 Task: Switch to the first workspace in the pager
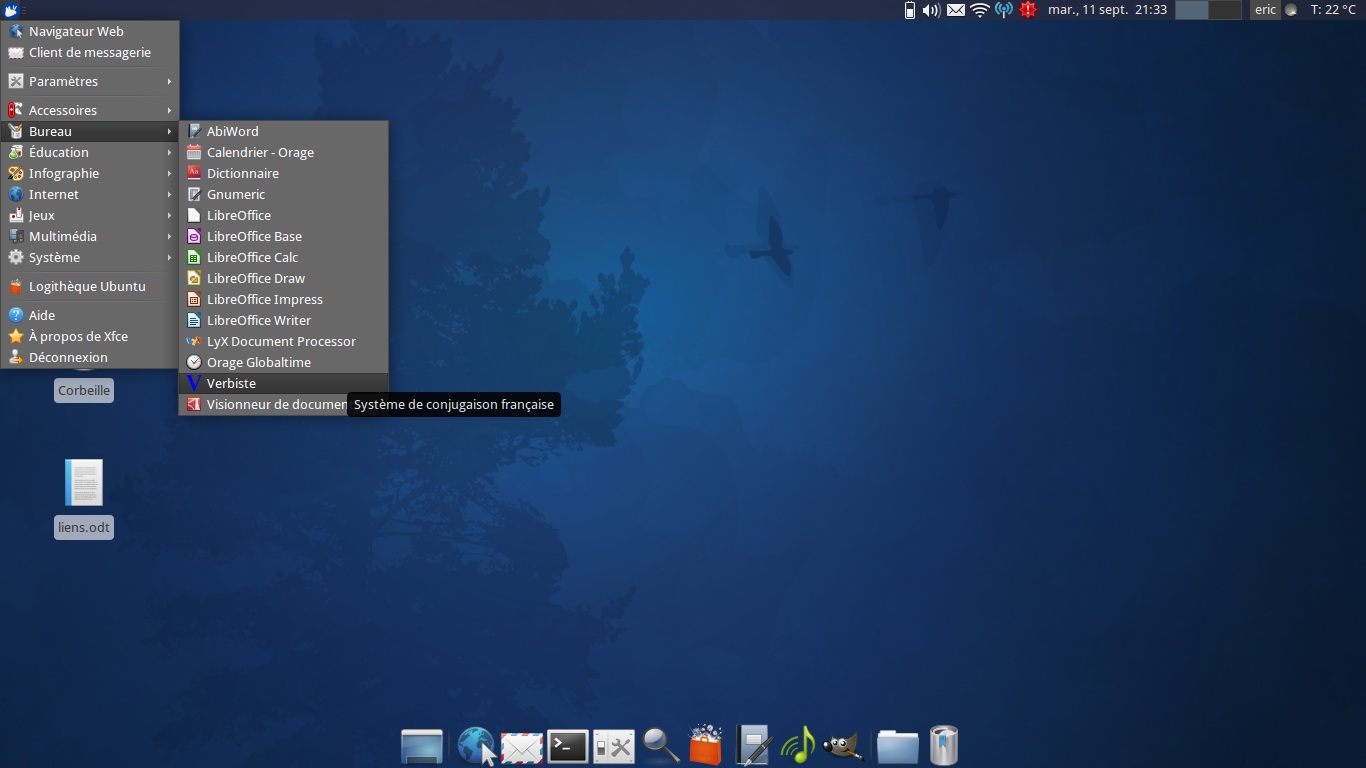coord(1191,10)
